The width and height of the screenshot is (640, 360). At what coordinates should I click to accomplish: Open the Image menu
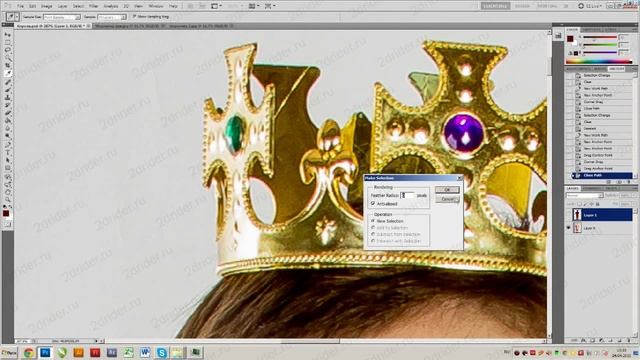pyautogui.click(x=47, y=6)
